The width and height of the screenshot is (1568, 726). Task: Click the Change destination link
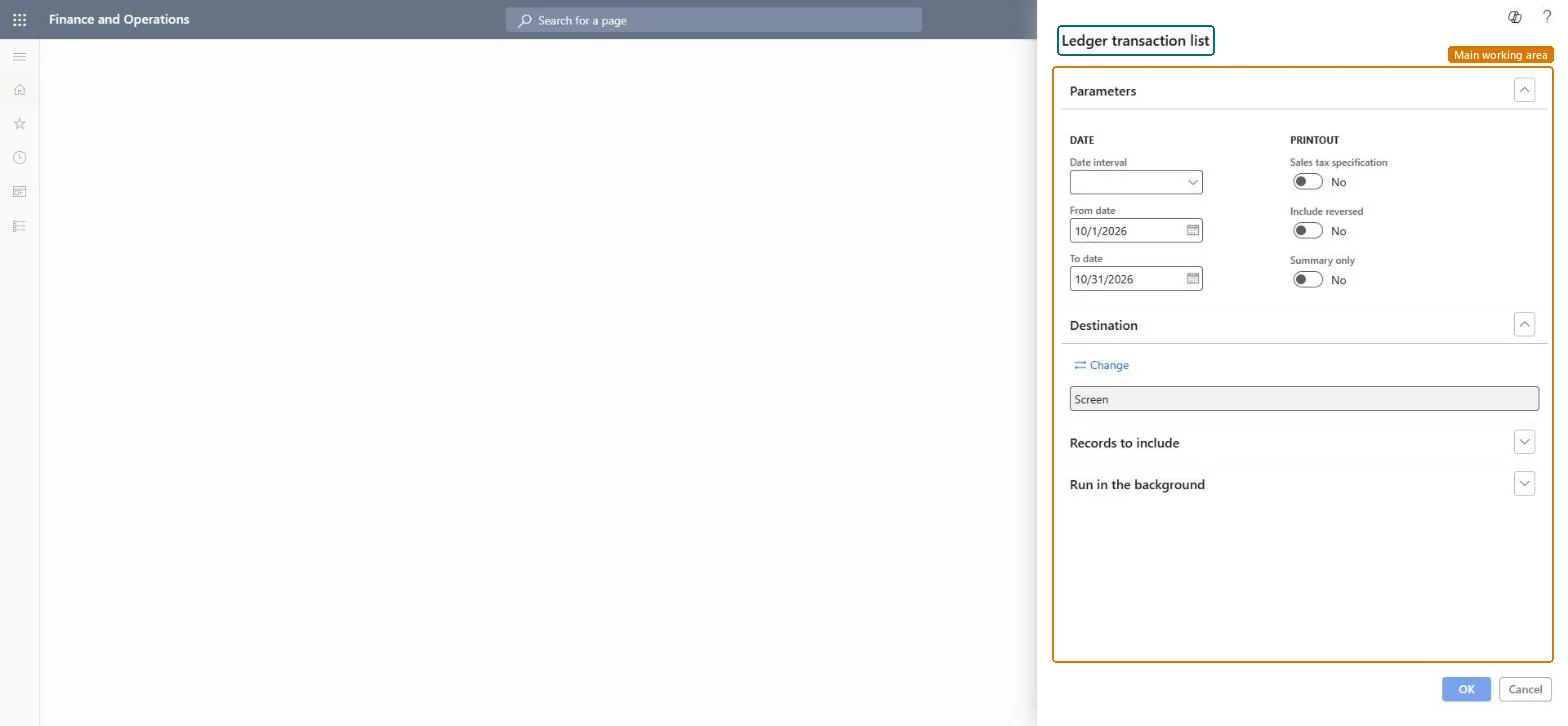(1101, 365)
